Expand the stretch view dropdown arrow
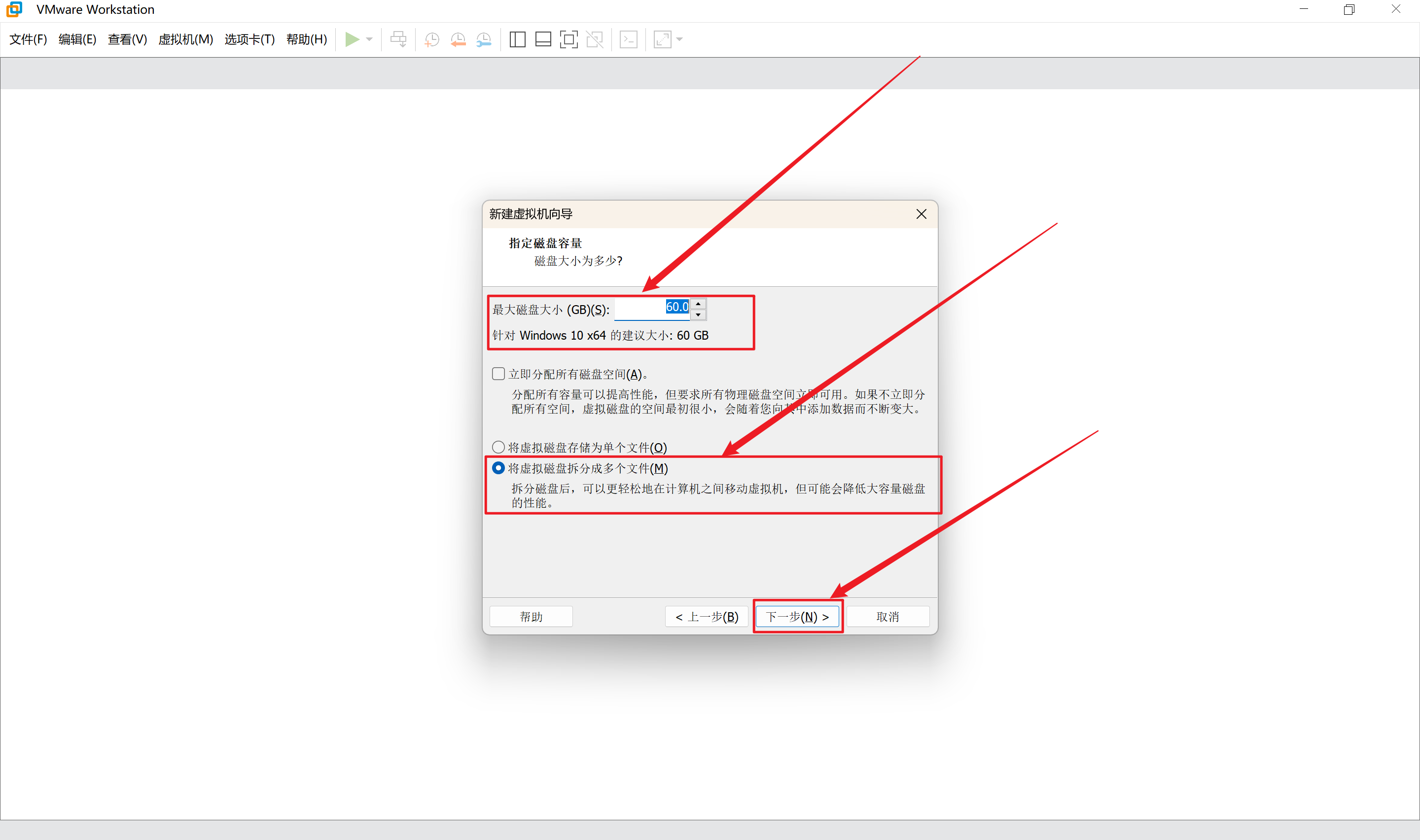1420x840 pixels. (x=680, y=39)
